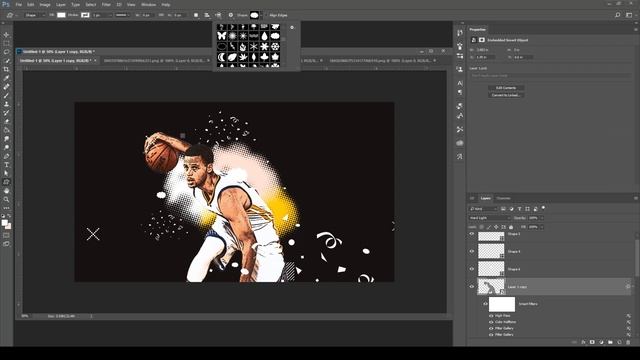Image resolution: width=640 pixels, height=360 pixels.
Task: Open path alignment options
Action: (207, 15)
